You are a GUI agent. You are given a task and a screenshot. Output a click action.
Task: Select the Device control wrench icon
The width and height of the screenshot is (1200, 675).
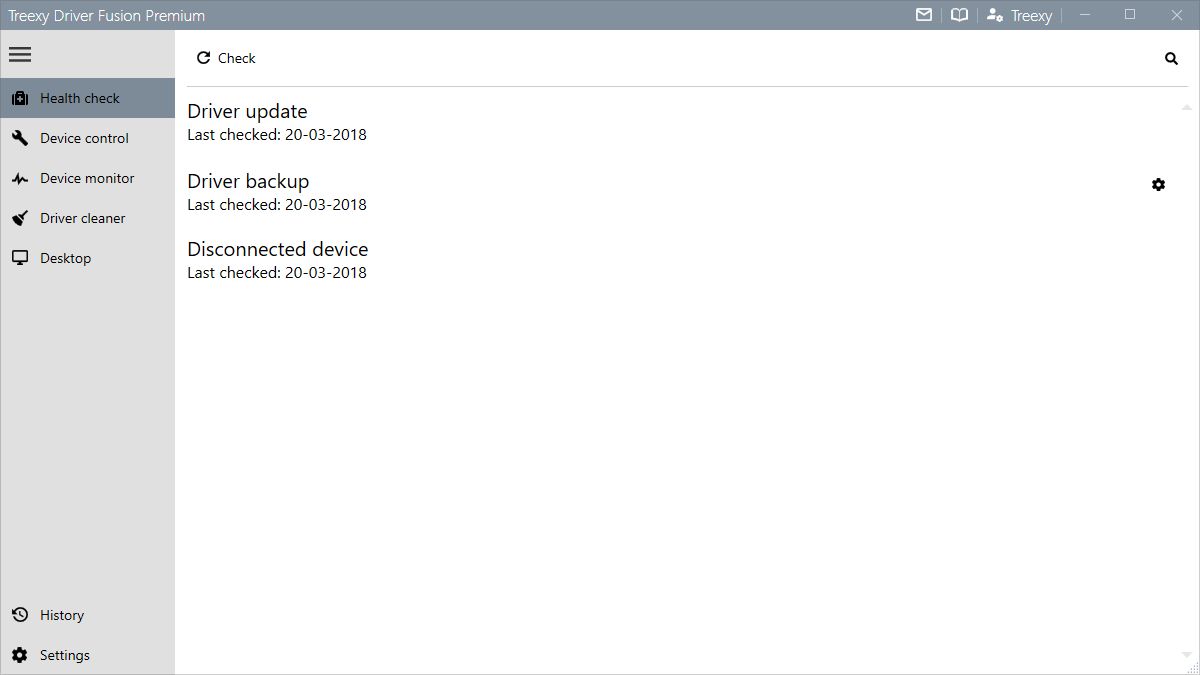click(20, 138)
